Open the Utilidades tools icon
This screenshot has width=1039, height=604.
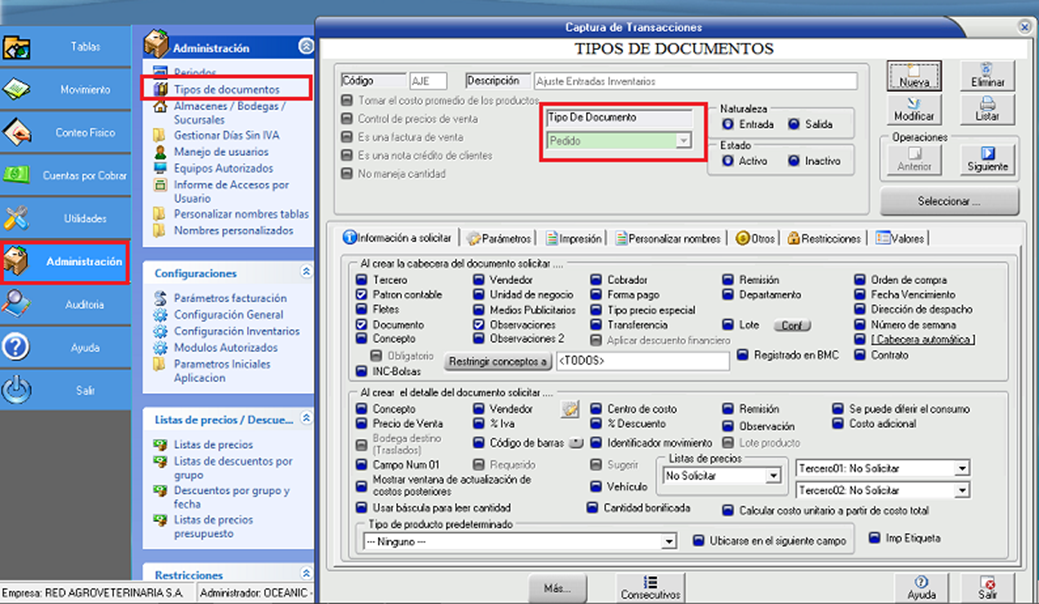17,218
